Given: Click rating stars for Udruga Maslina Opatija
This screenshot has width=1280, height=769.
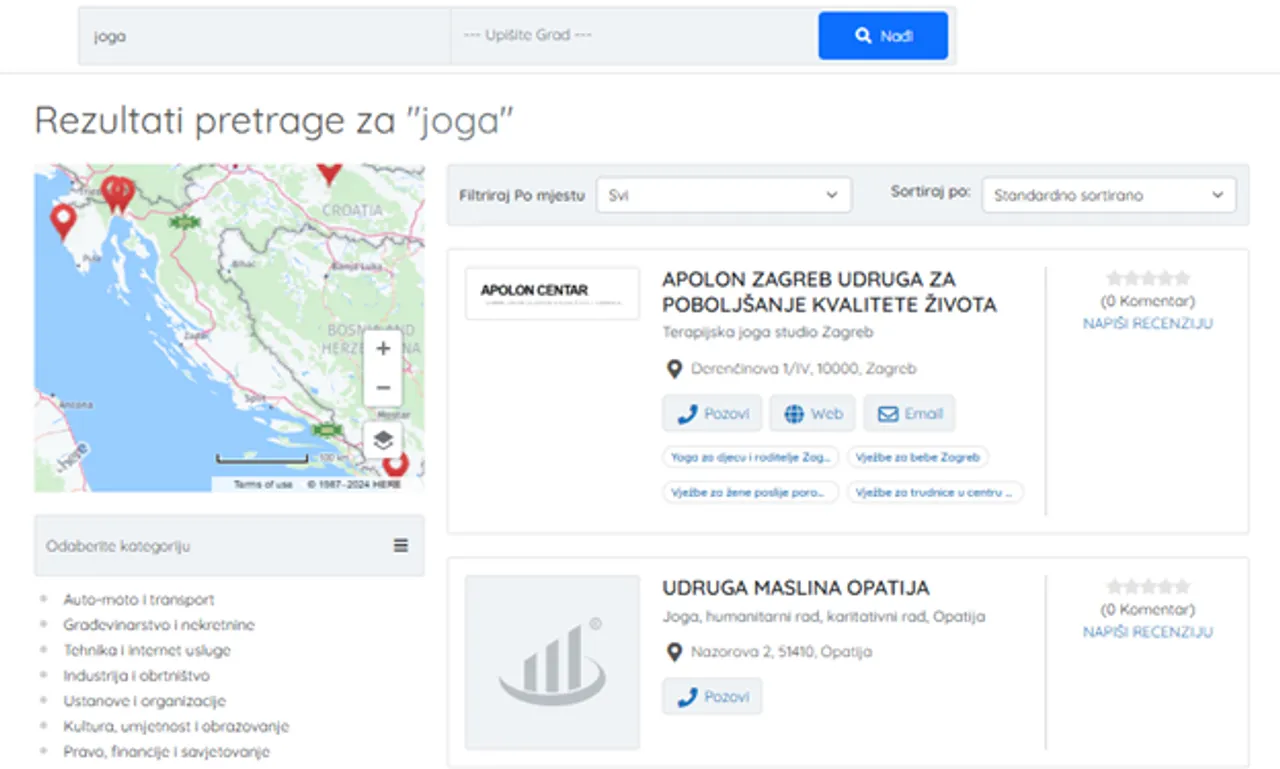Looking at the screenshot, I should pyautogui.click(x=1148, y=586).
